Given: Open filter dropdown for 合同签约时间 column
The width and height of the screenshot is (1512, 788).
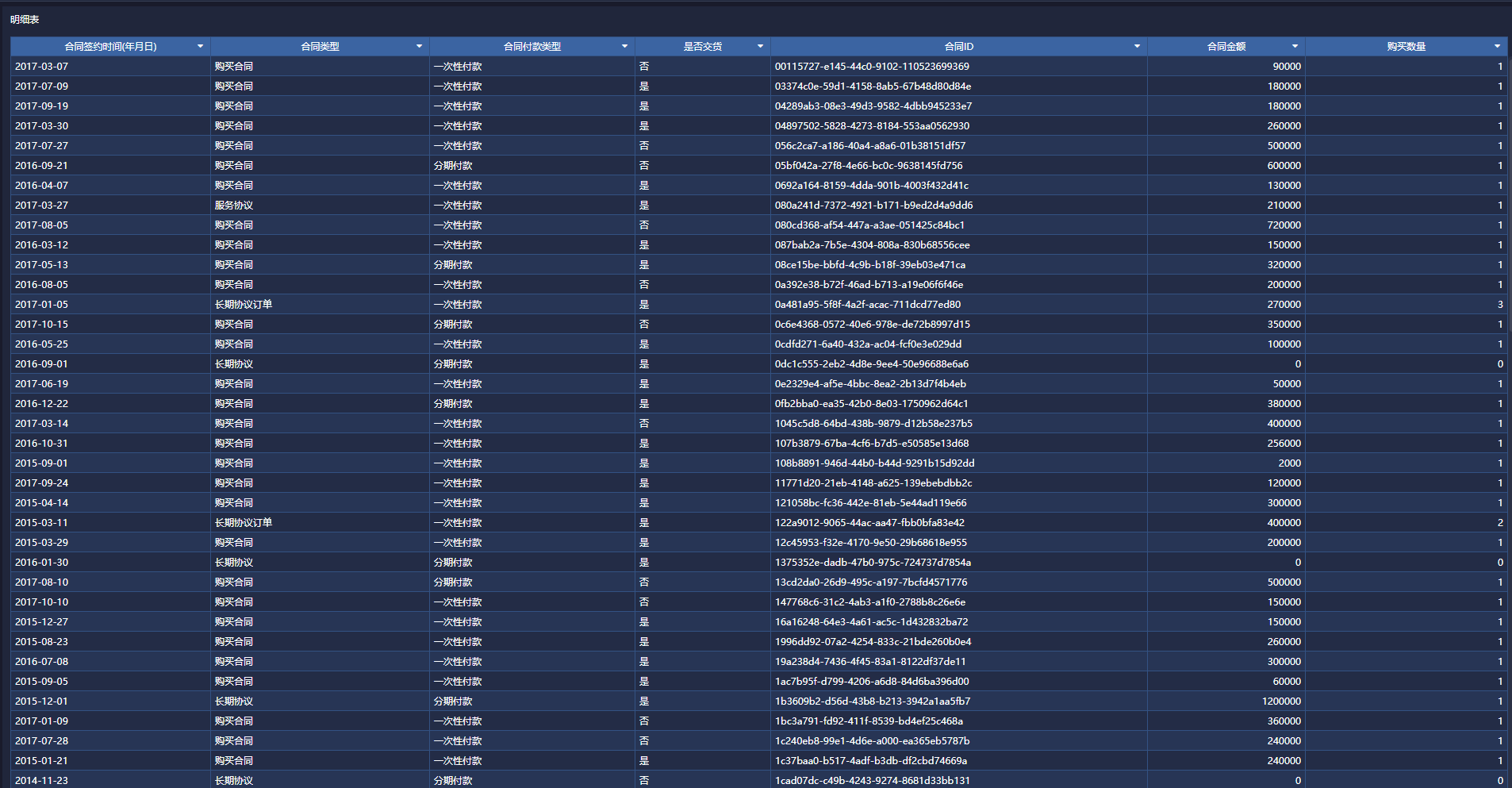Looking at the screenshot, I should 200,47.
